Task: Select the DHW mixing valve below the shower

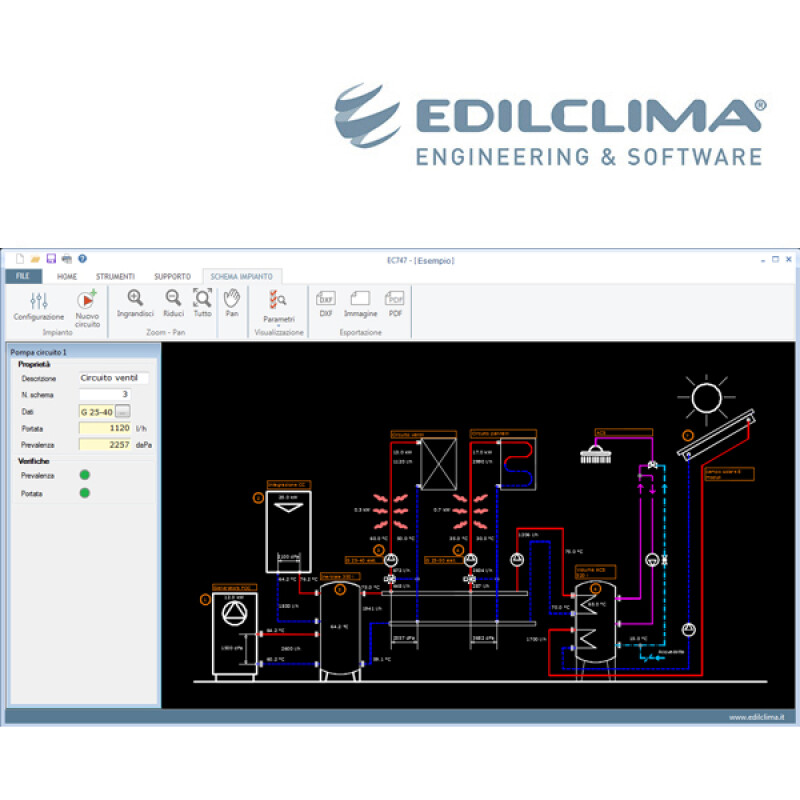Action: coord(652,465)
